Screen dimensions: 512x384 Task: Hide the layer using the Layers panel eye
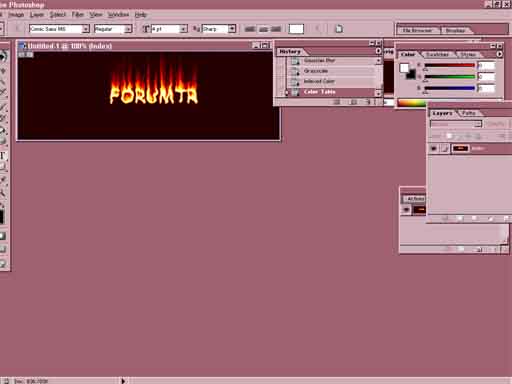[434, 148]
